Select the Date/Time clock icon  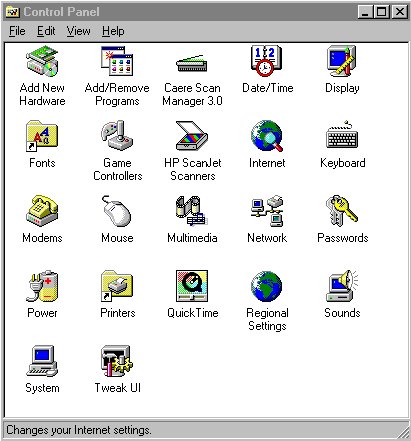267,61
